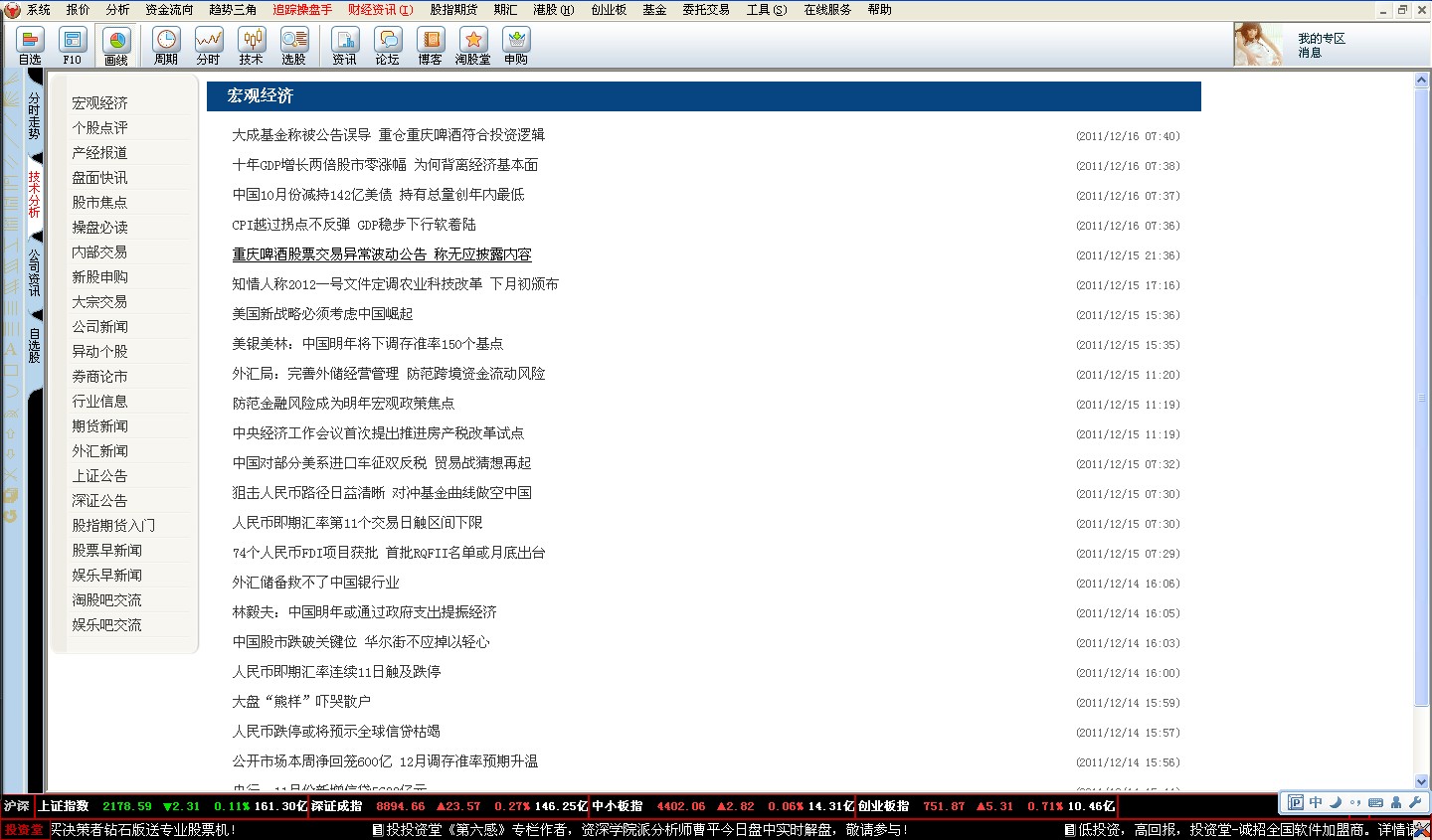Toggle the IME moon half-width mode

[x=1336, y=803]
